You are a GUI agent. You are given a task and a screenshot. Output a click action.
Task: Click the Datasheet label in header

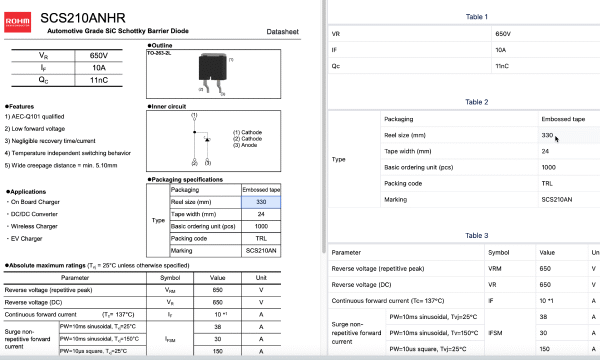(x=282, y=32)
